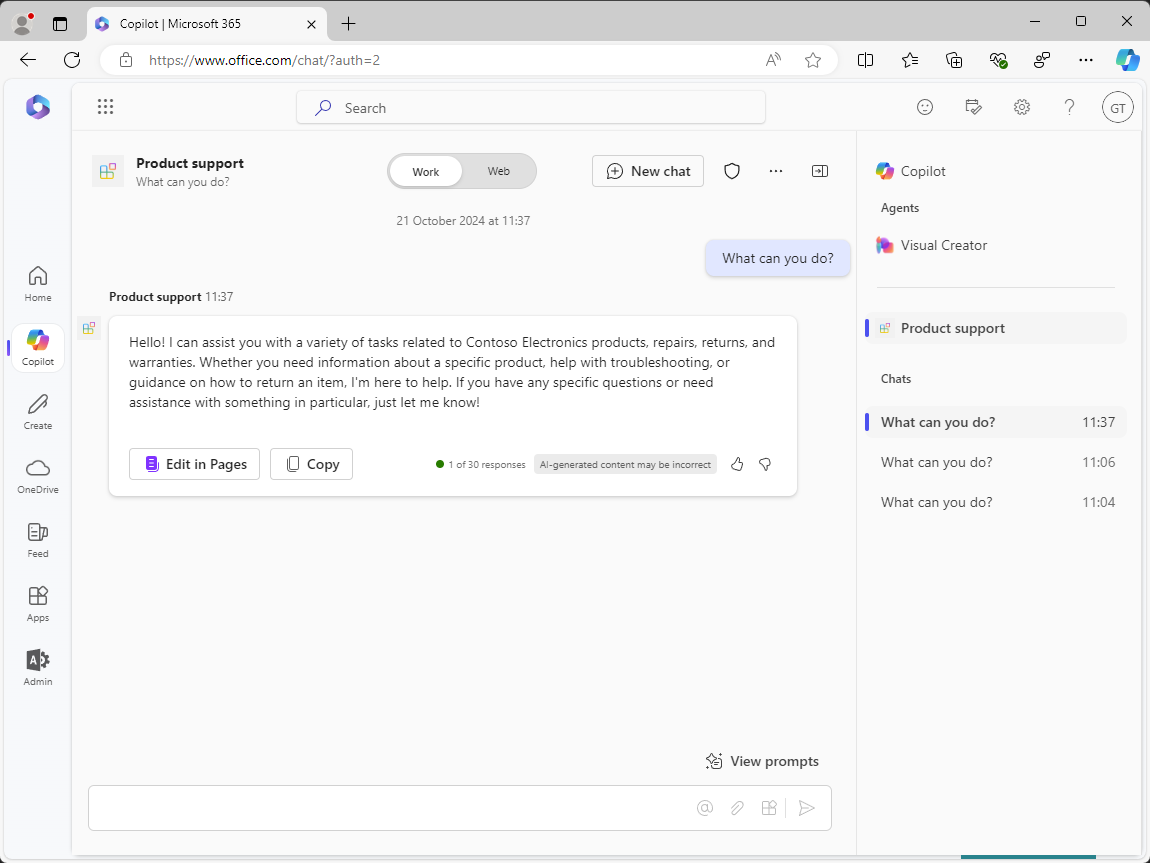The height and width of the screenshot is (863, 1150).
Task: Click the Chats heading text
Action: click(x=896, y=379)
